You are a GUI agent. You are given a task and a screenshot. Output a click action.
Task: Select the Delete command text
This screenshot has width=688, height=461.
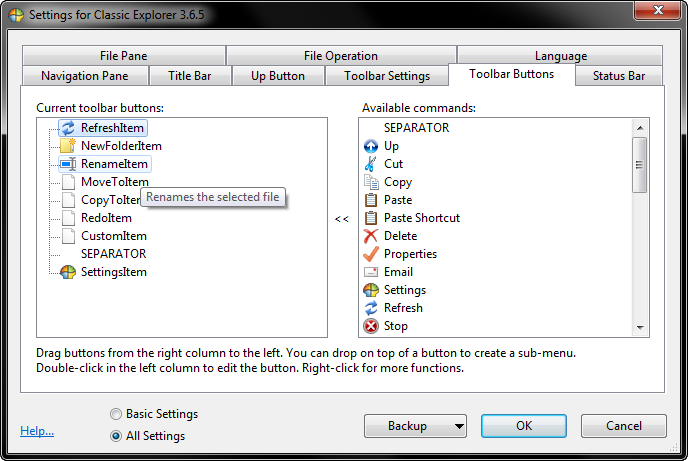click(400, 236)
